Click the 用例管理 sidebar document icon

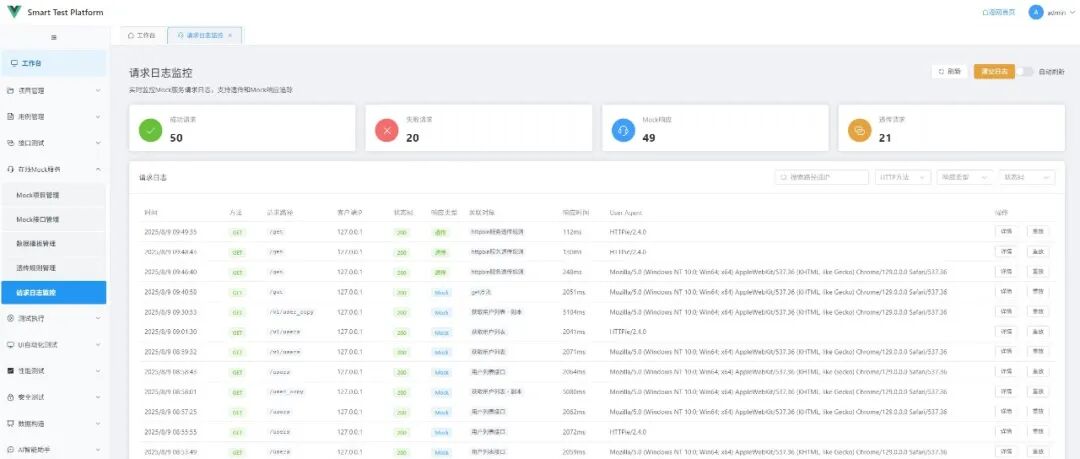[x=10, y=116]
